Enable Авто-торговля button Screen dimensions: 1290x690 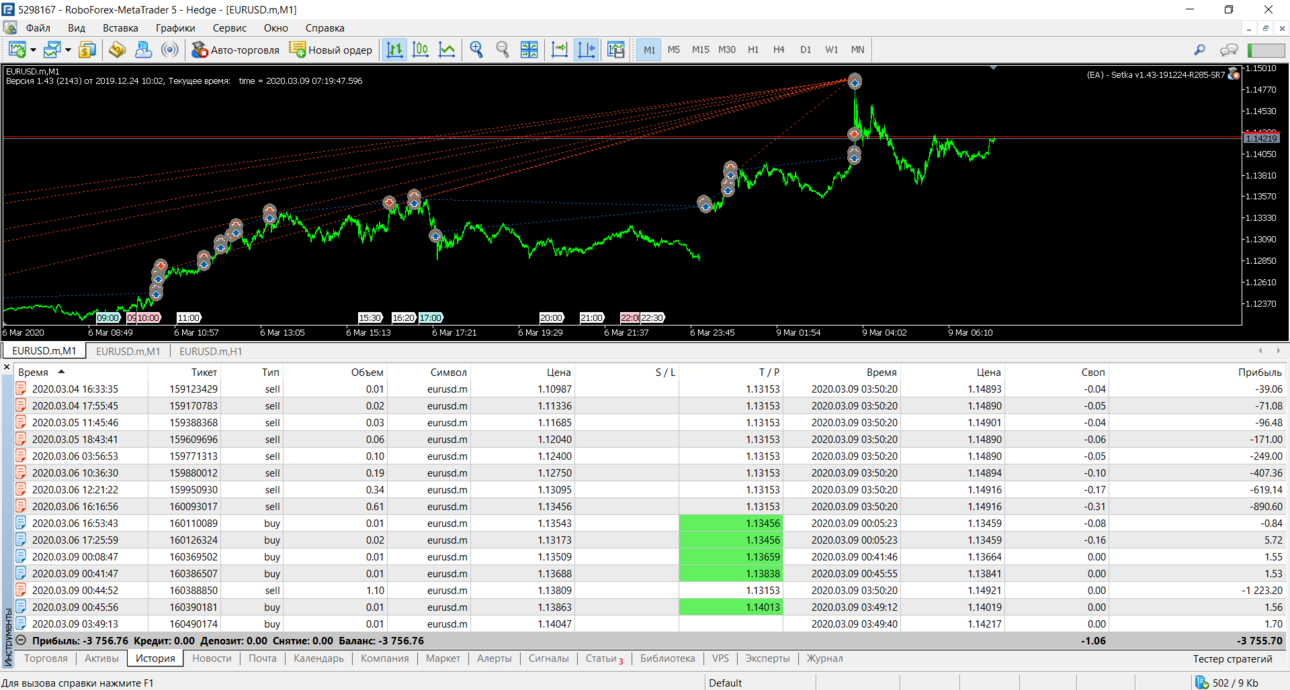click(235, 49)
